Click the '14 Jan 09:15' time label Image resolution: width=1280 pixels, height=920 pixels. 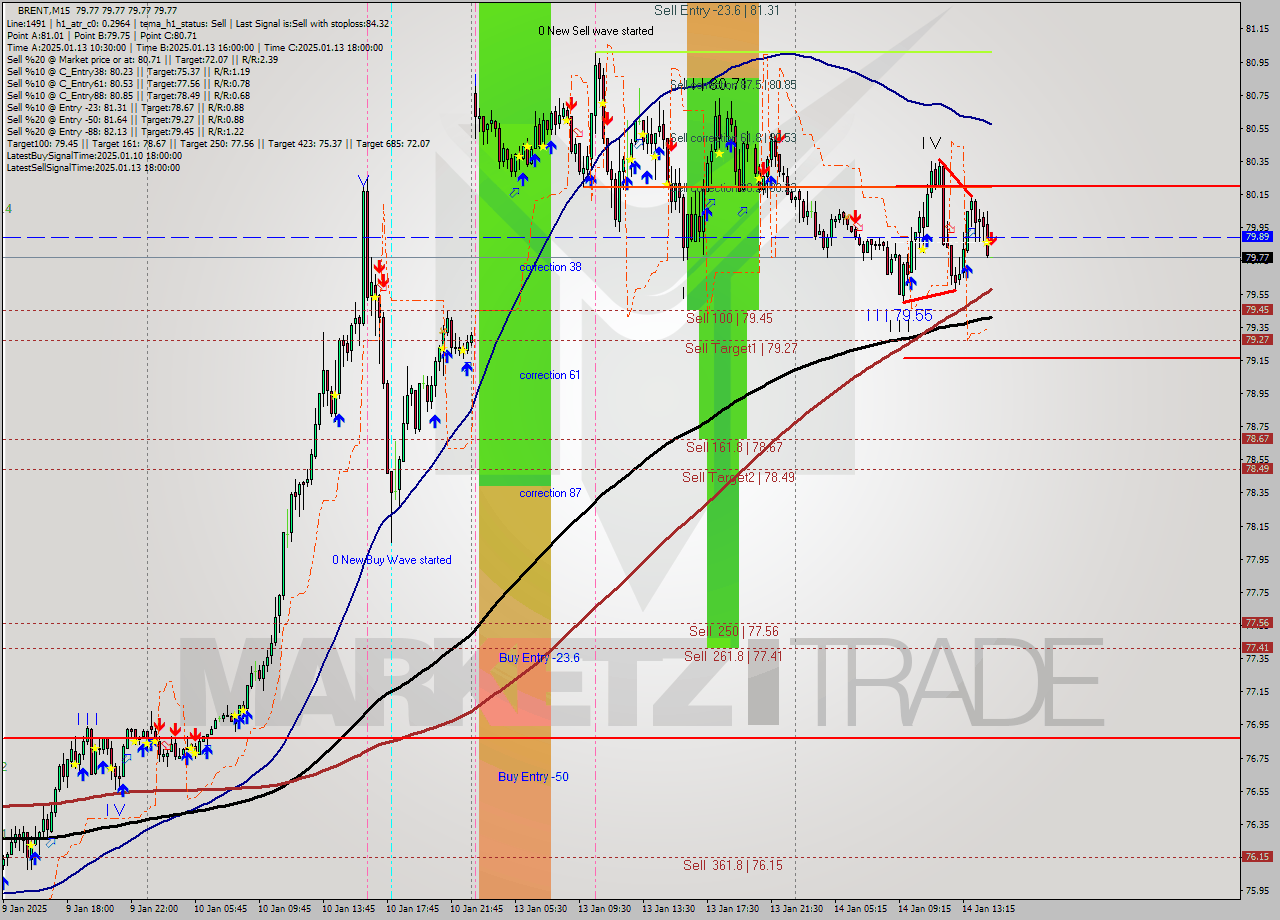click(924, 909)
